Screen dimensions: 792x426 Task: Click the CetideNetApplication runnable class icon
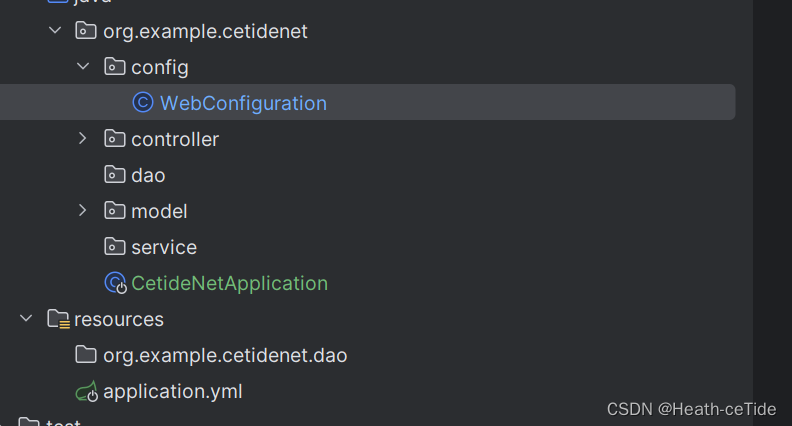(116, 283)
